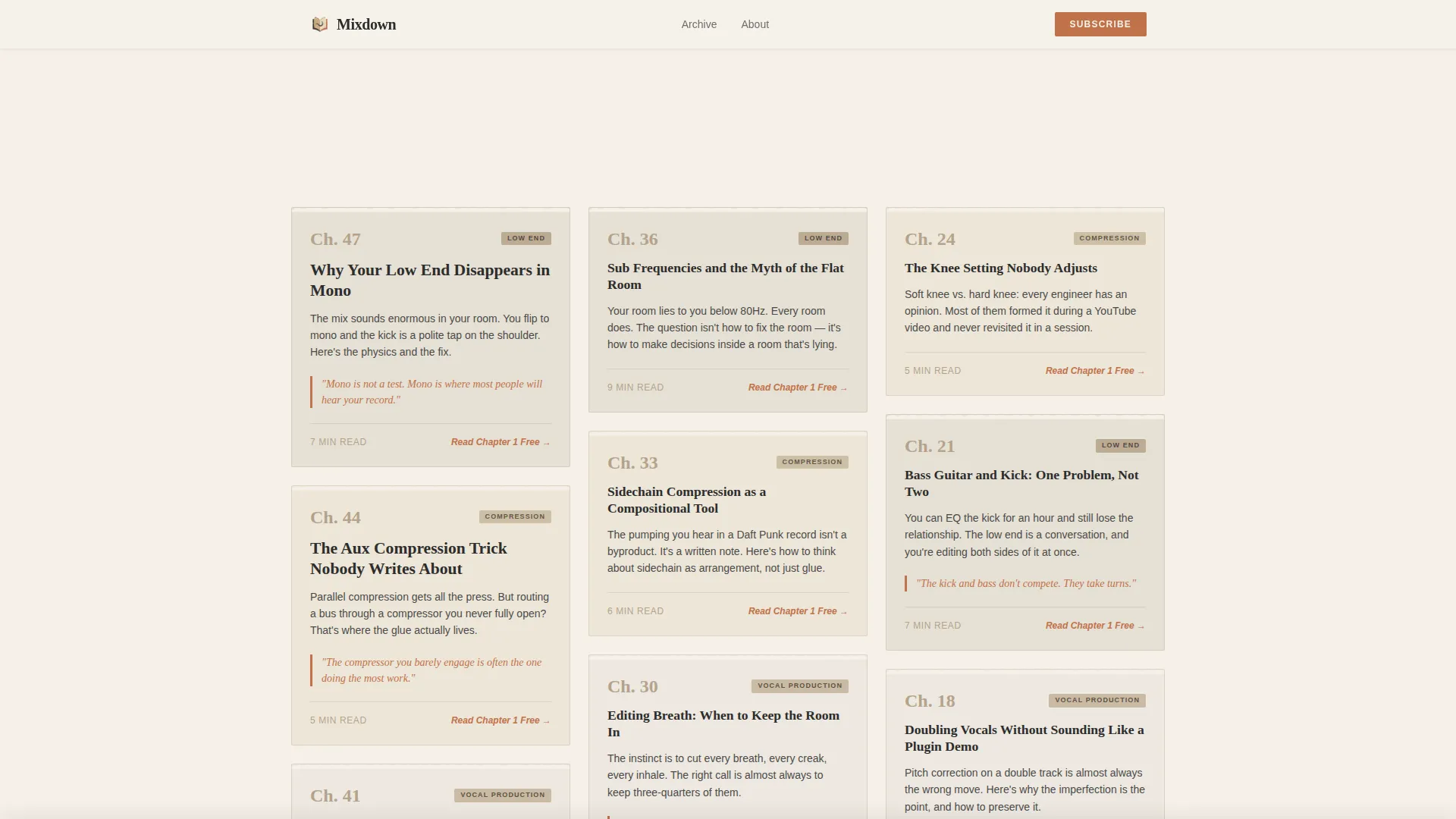Click the Ch. 47 chapter number
This screenshot has height=819, width=1456.
(335, 239)
